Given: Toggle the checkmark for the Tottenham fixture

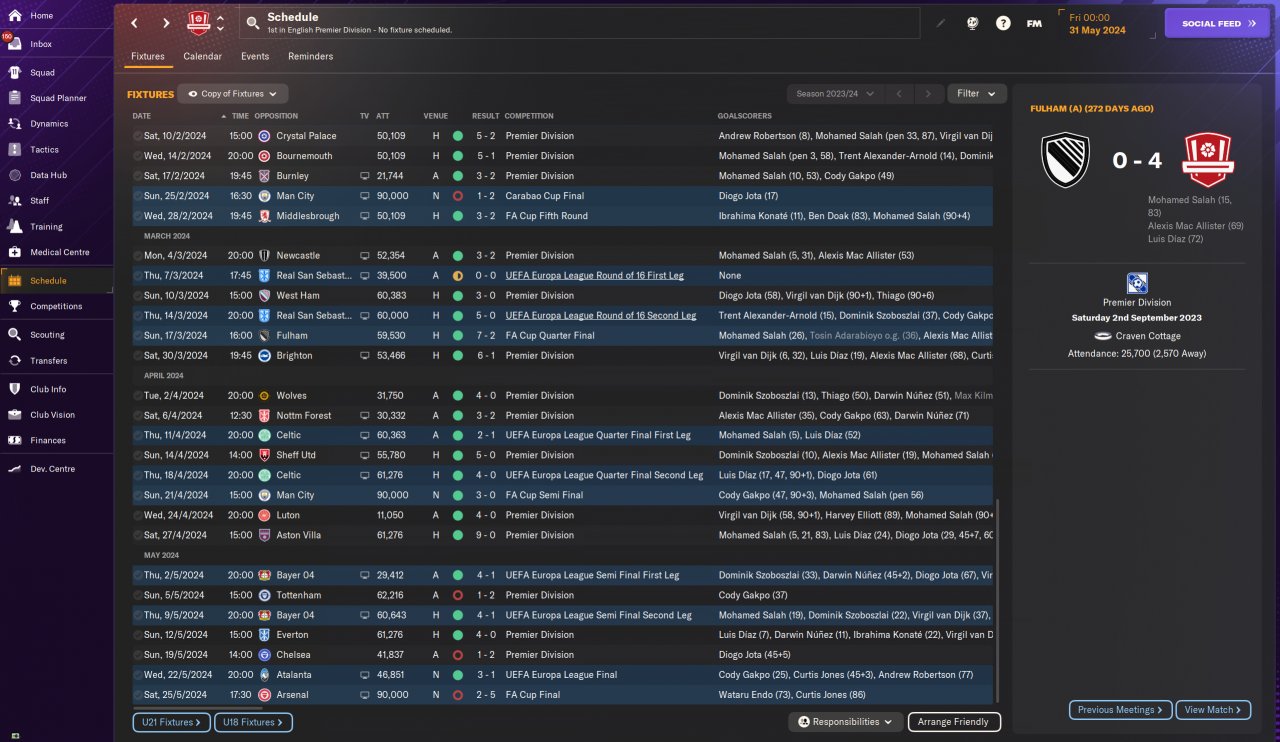Looking at the screenshot, I should click(138, 595).
